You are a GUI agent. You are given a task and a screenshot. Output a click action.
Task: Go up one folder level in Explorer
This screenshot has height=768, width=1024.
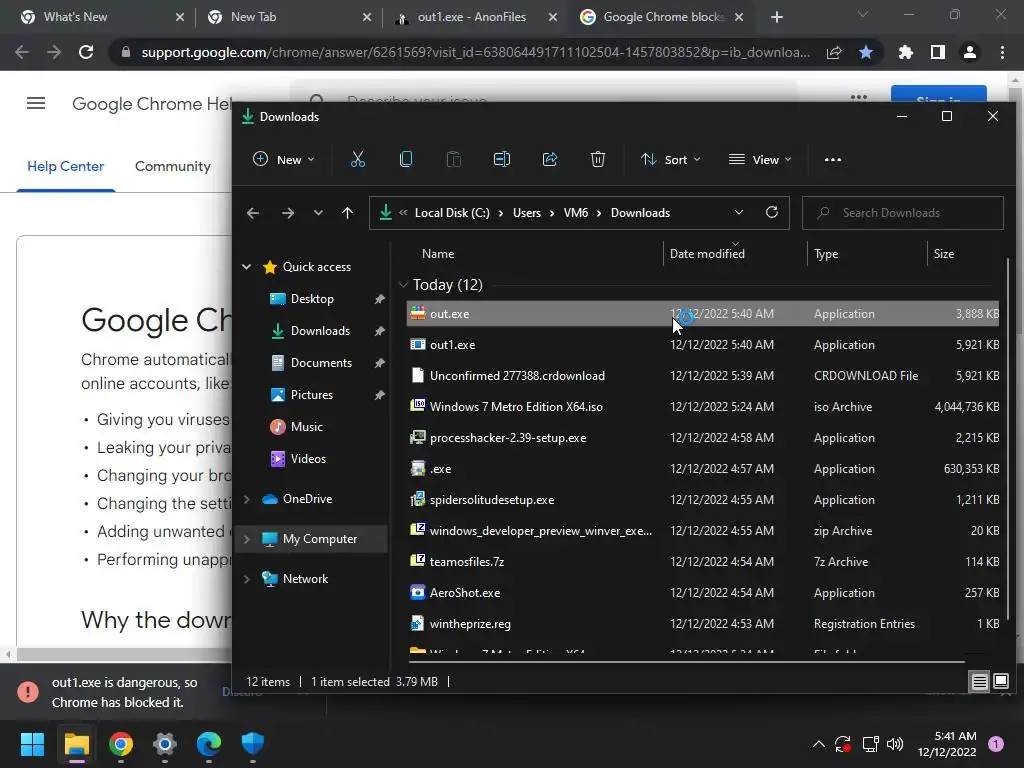point(347,213)
